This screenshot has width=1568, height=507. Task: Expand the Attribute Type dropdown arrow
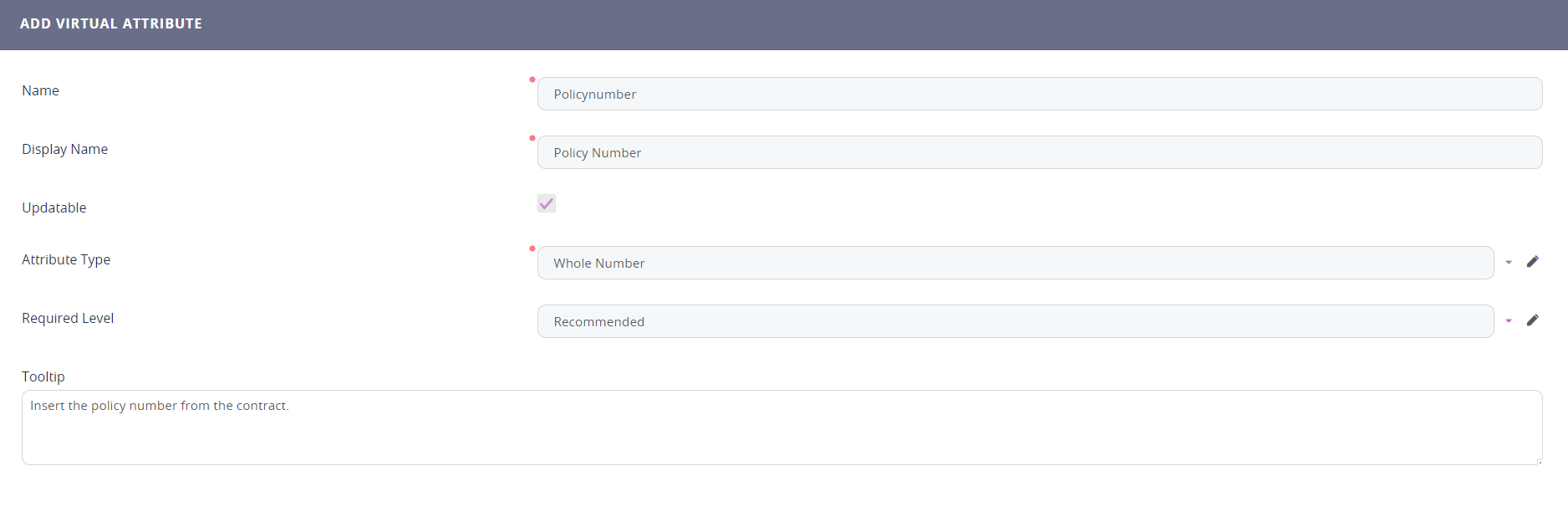pos(1509,263)
